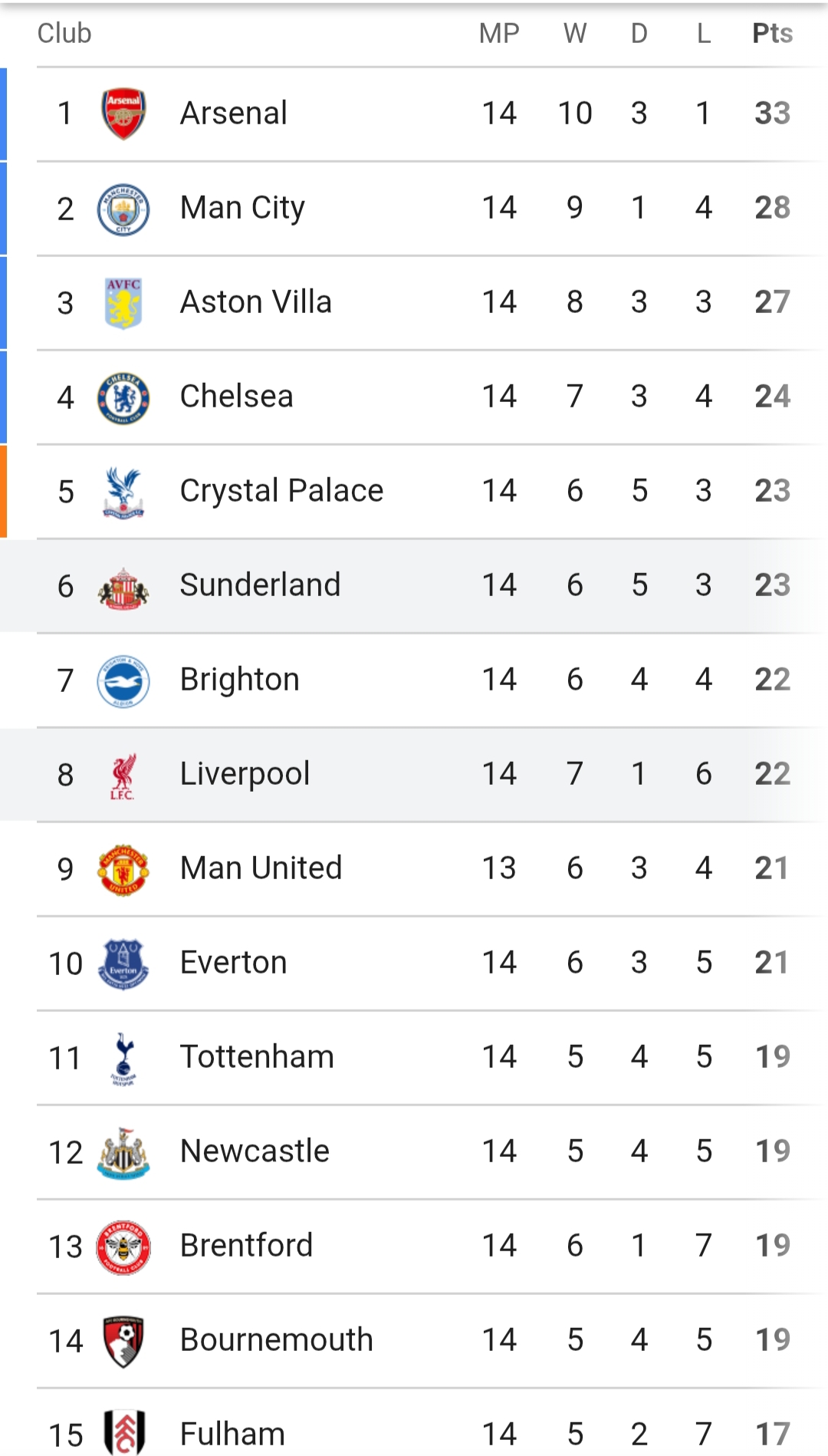
Task: Tap the Crystal Palace eagle crest
Action: point(123,492)
